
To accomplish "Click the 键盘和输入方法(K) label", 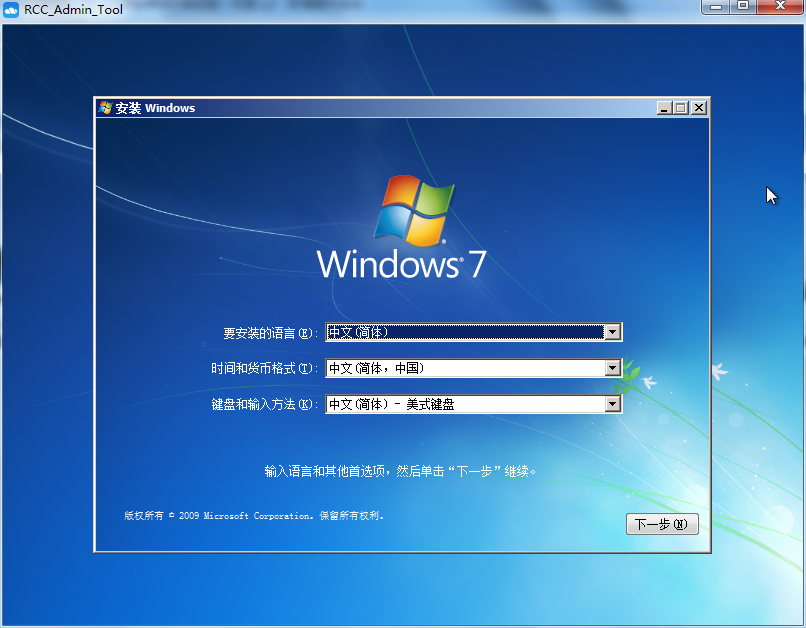I will coord(264,405).
